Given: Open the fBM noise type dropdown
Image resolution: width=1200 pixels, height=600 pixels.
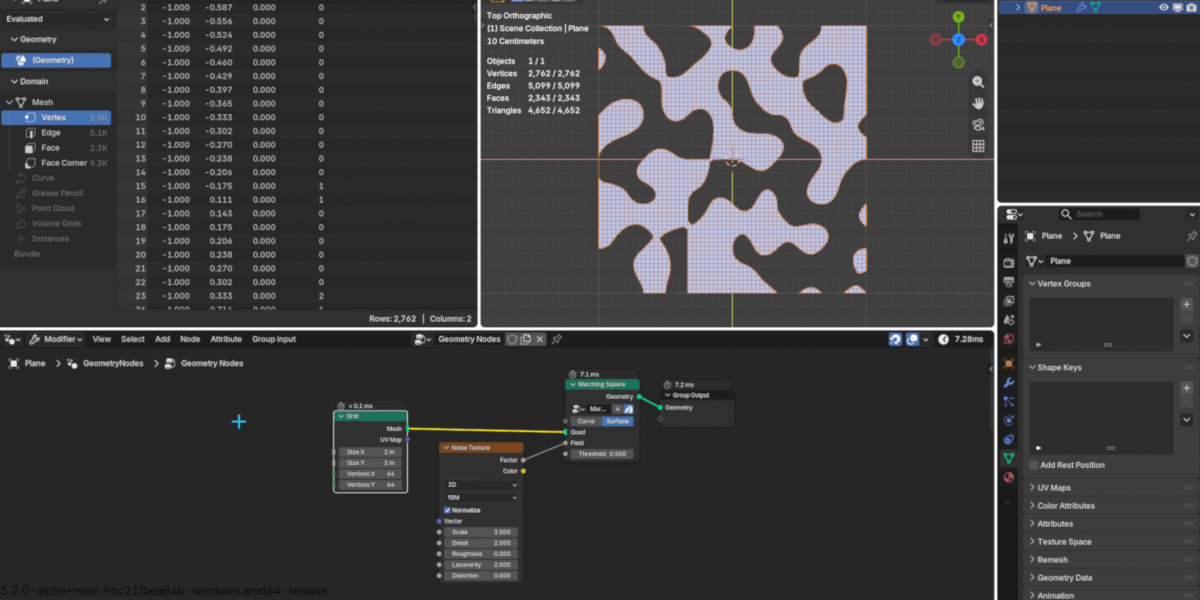Looking at the screenshot, I should coord(481,497).
